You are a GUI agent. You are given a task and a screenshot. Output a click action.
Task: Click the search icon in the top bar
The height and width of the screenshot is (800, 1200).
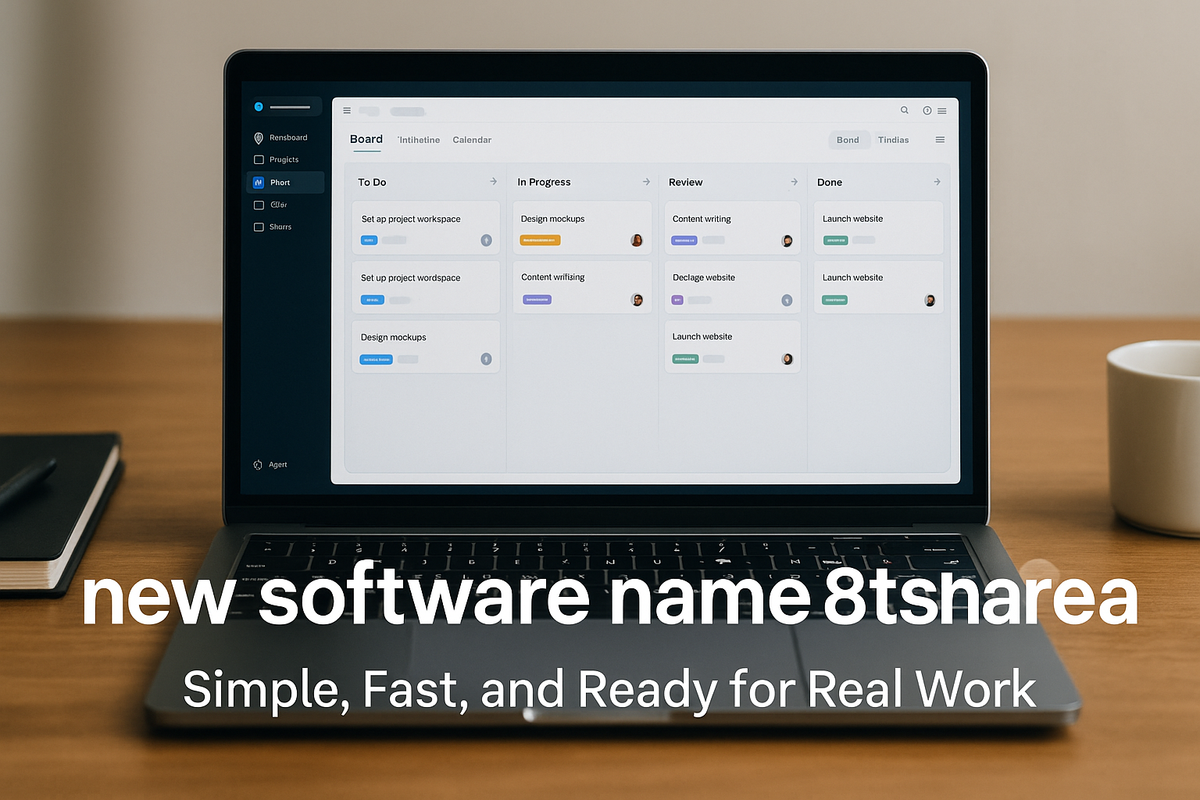click(904, 110)
